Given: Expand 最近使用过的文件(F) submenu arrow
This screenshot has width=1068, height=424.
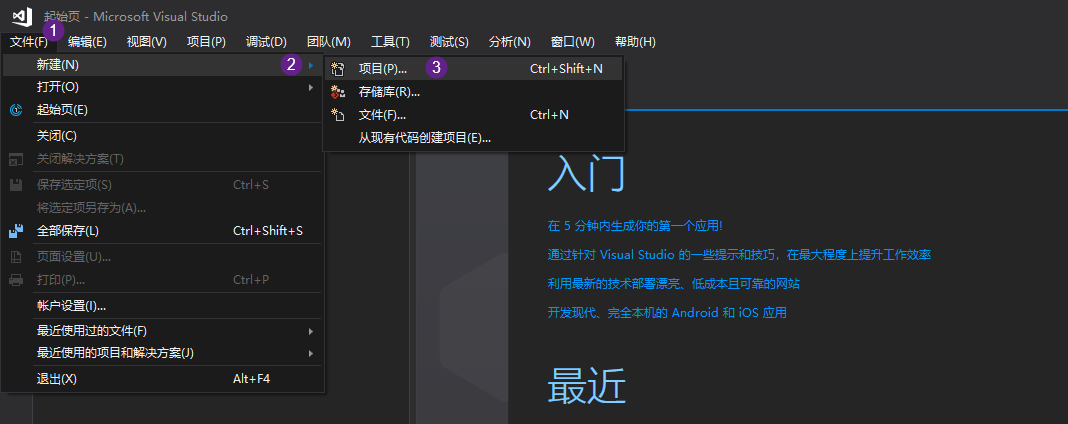Looking at the screenshot, I should click(x=311, y=331).
